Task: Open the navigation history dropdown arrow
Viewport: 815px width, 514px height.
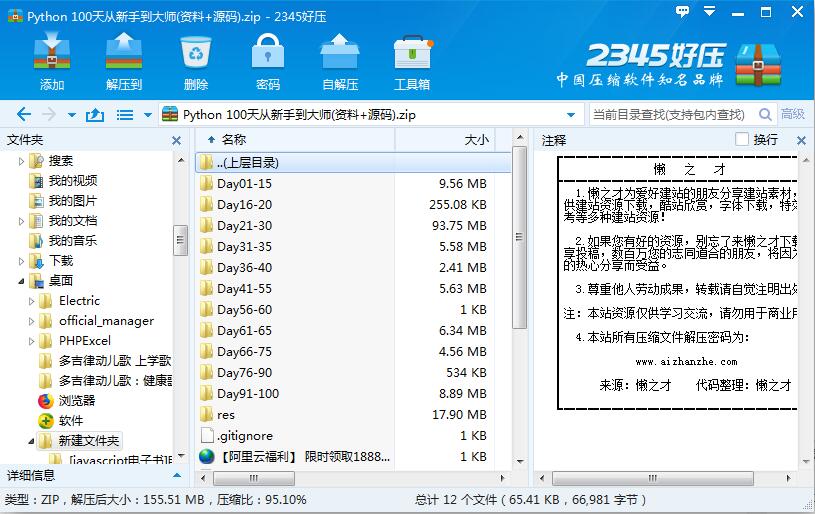Action: point(72,115)
